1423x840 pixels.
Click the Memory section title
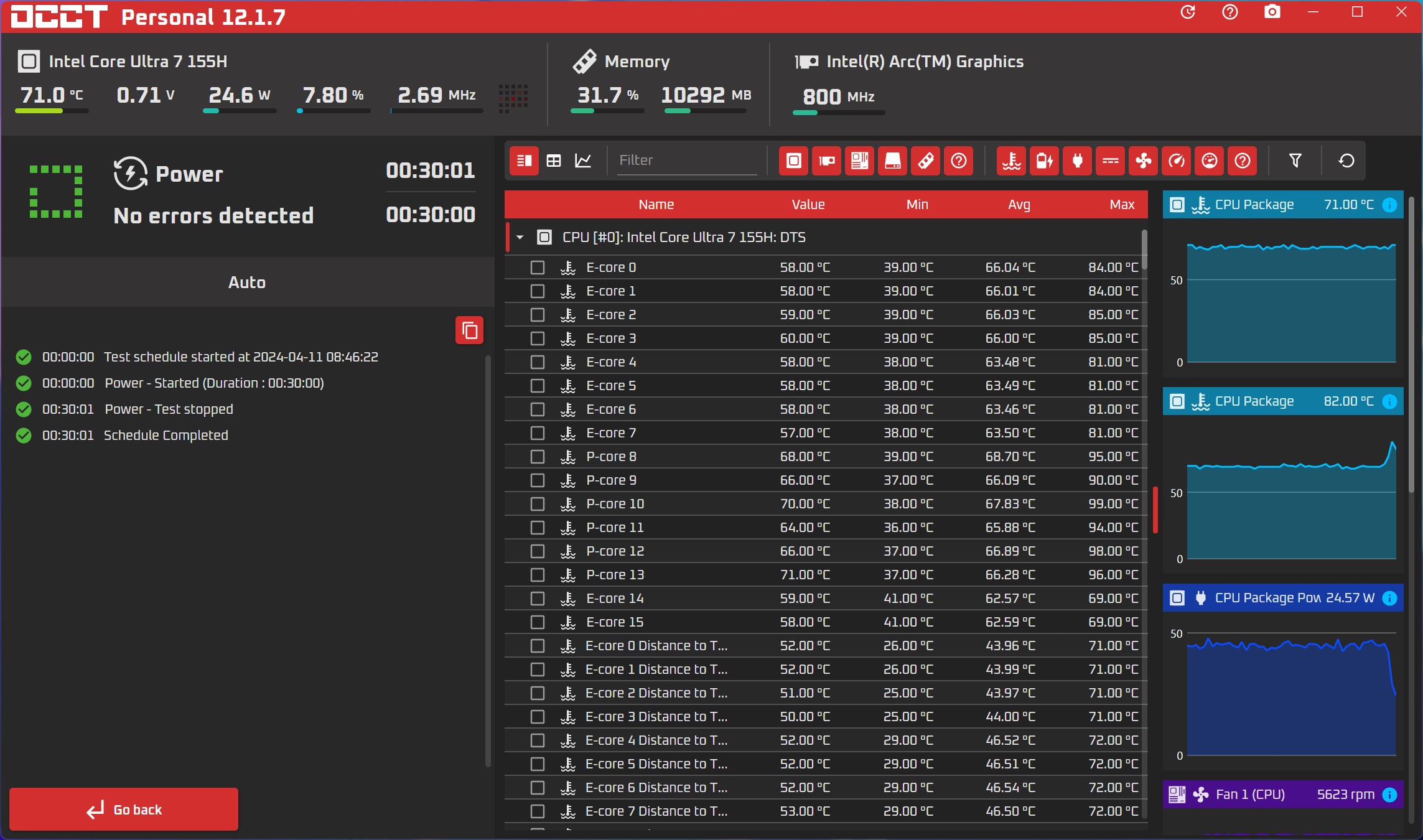click(637, 62)
